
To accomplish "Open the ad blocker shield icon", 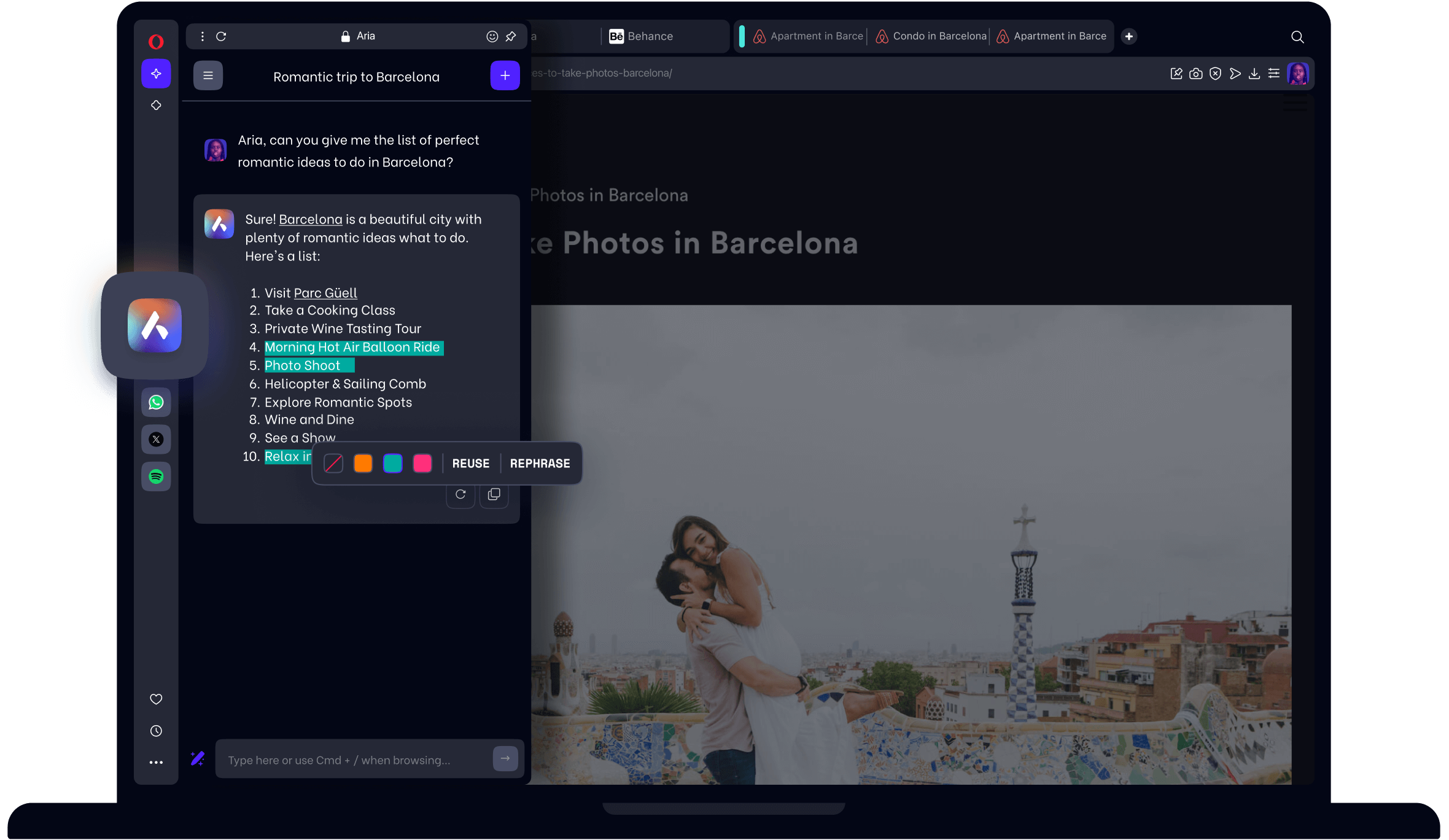I will click(x=1216, y=73).
